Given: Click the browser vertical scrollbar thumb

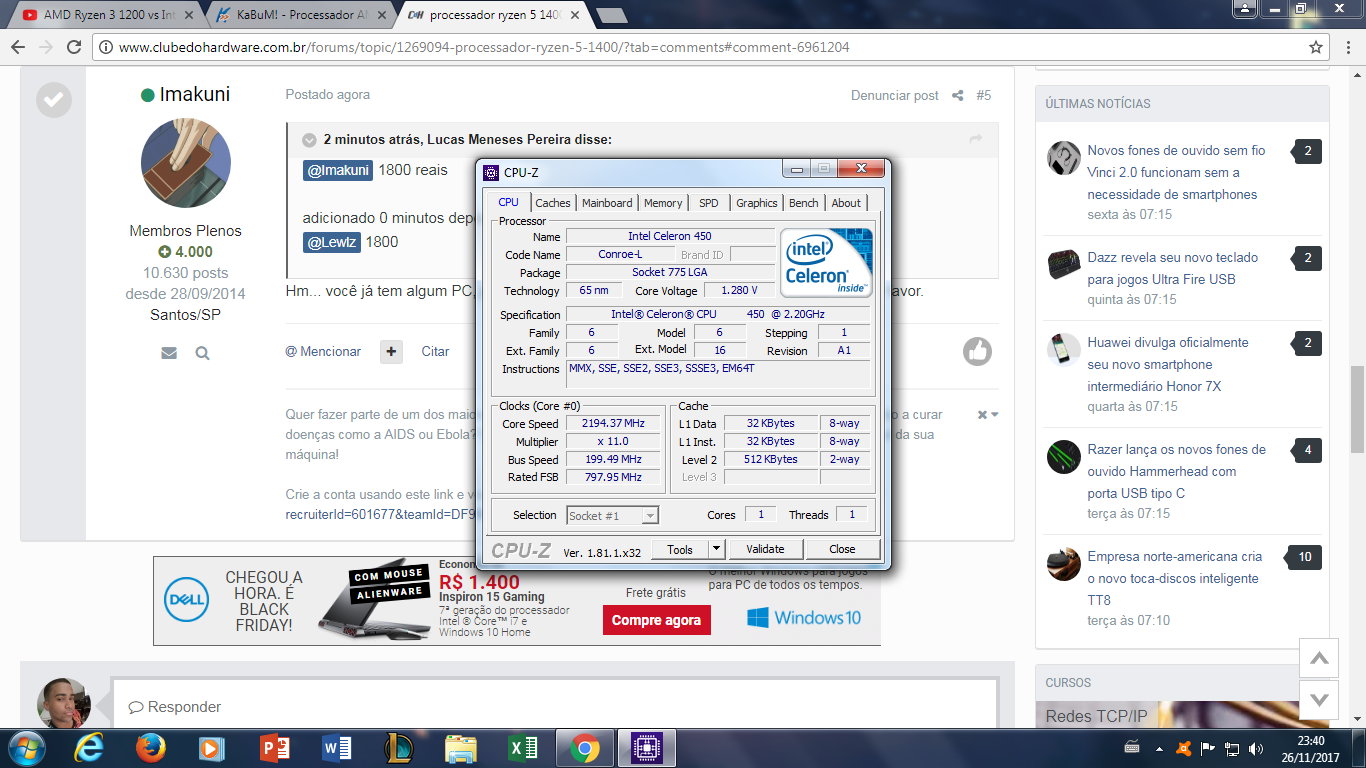Looking at the screenshot, I should coord(1358,409).
